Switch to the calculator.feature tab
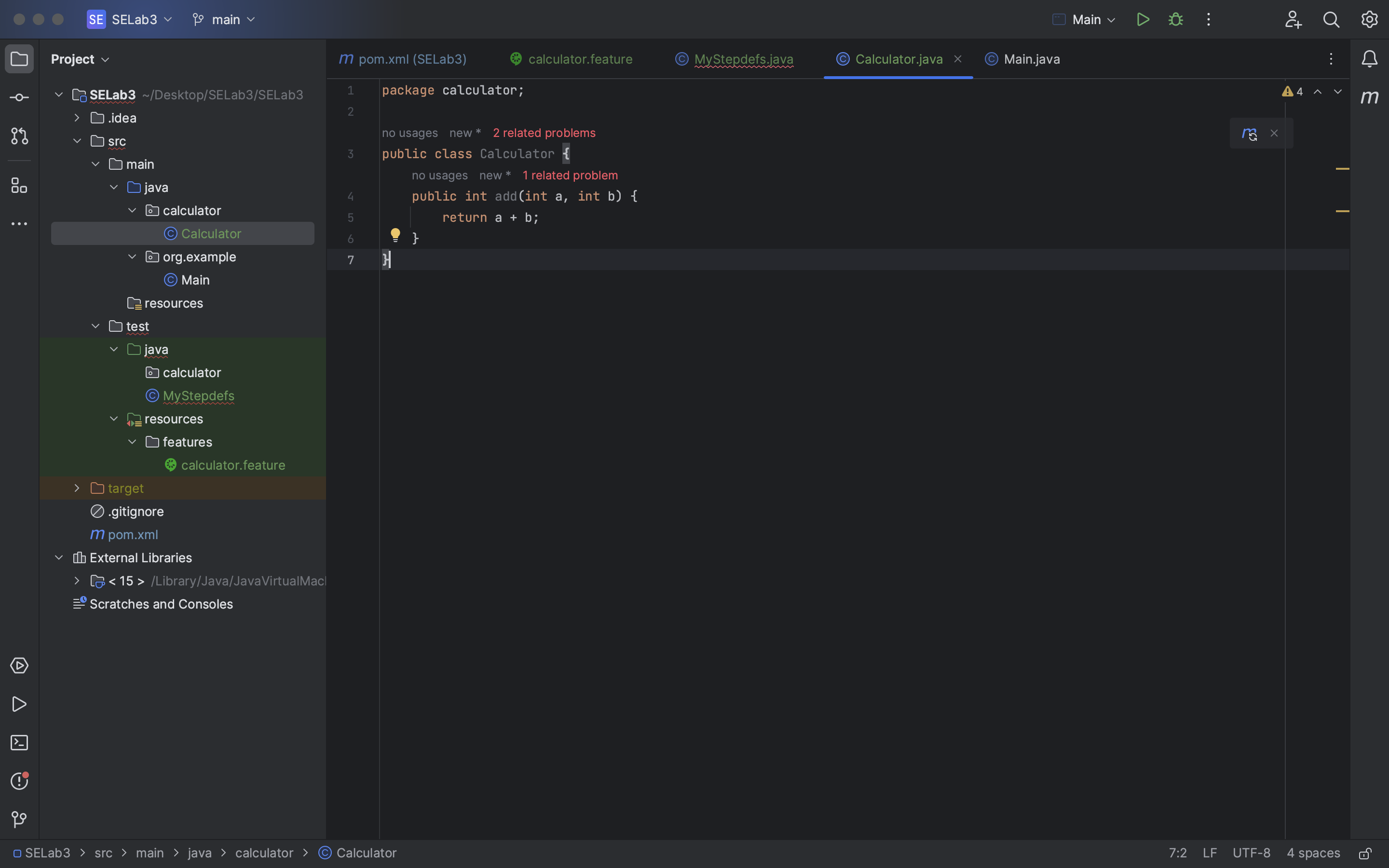The width and height of the screenshot is (1389, 868). coord(580,59)
